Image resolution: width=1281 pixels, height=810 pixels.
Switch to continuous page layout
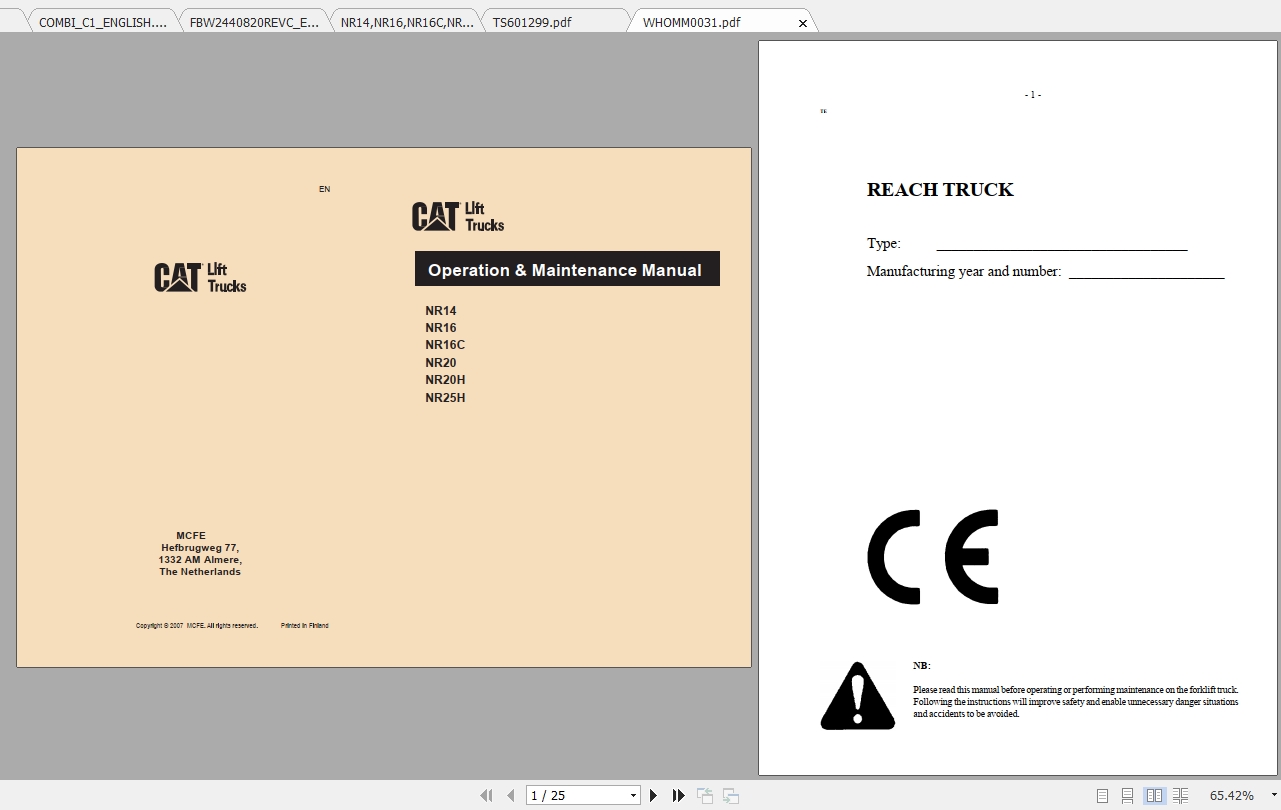tap(1127, 796)
